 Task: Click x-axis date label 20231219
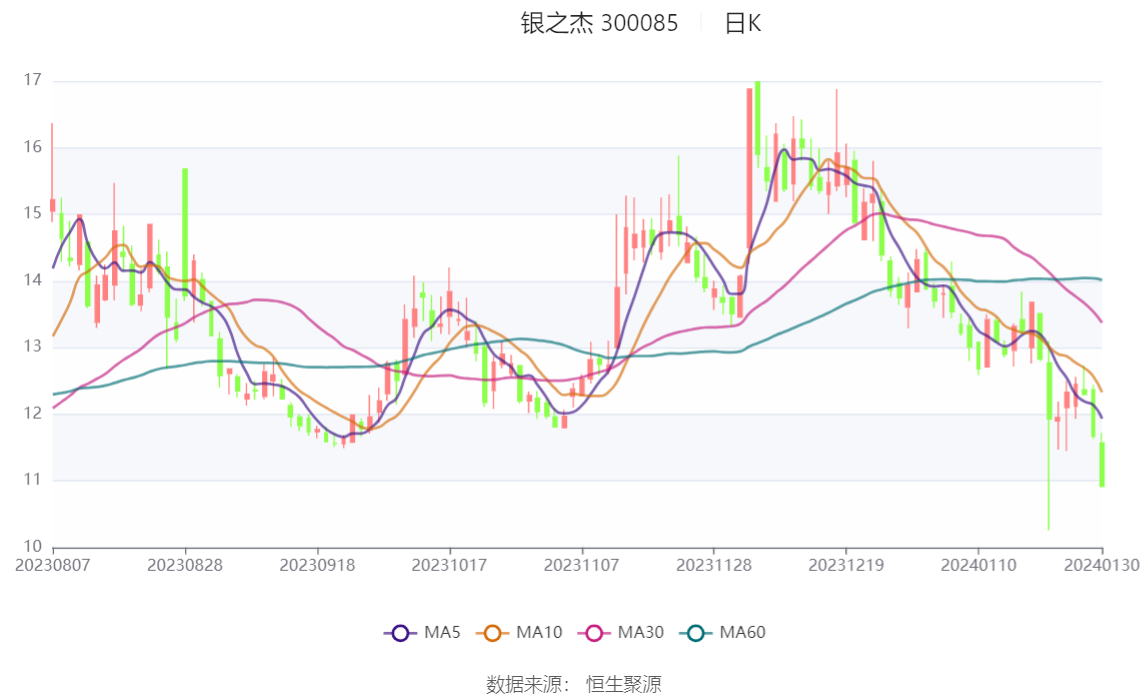click(846, 565)
